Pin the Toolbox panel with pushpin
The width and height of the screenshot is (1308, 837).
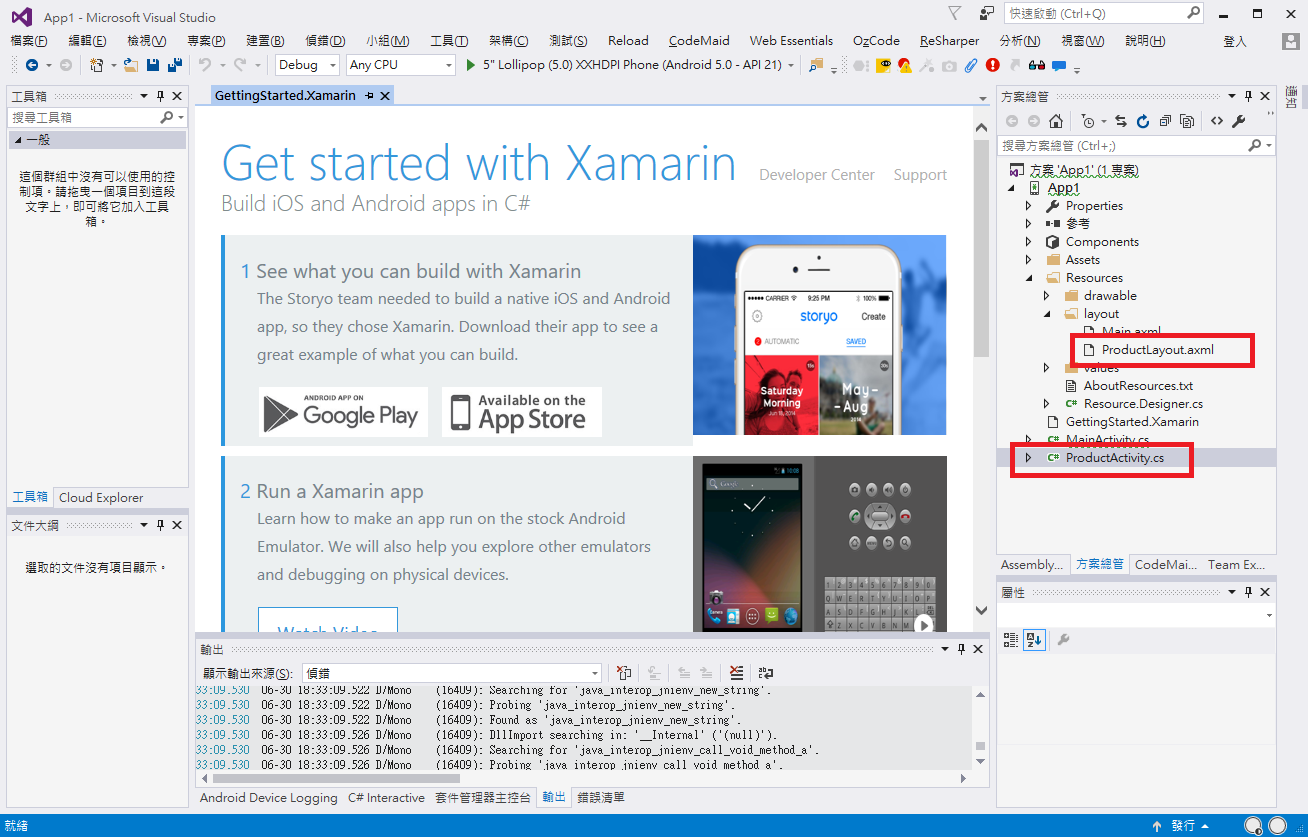point(160,96)
